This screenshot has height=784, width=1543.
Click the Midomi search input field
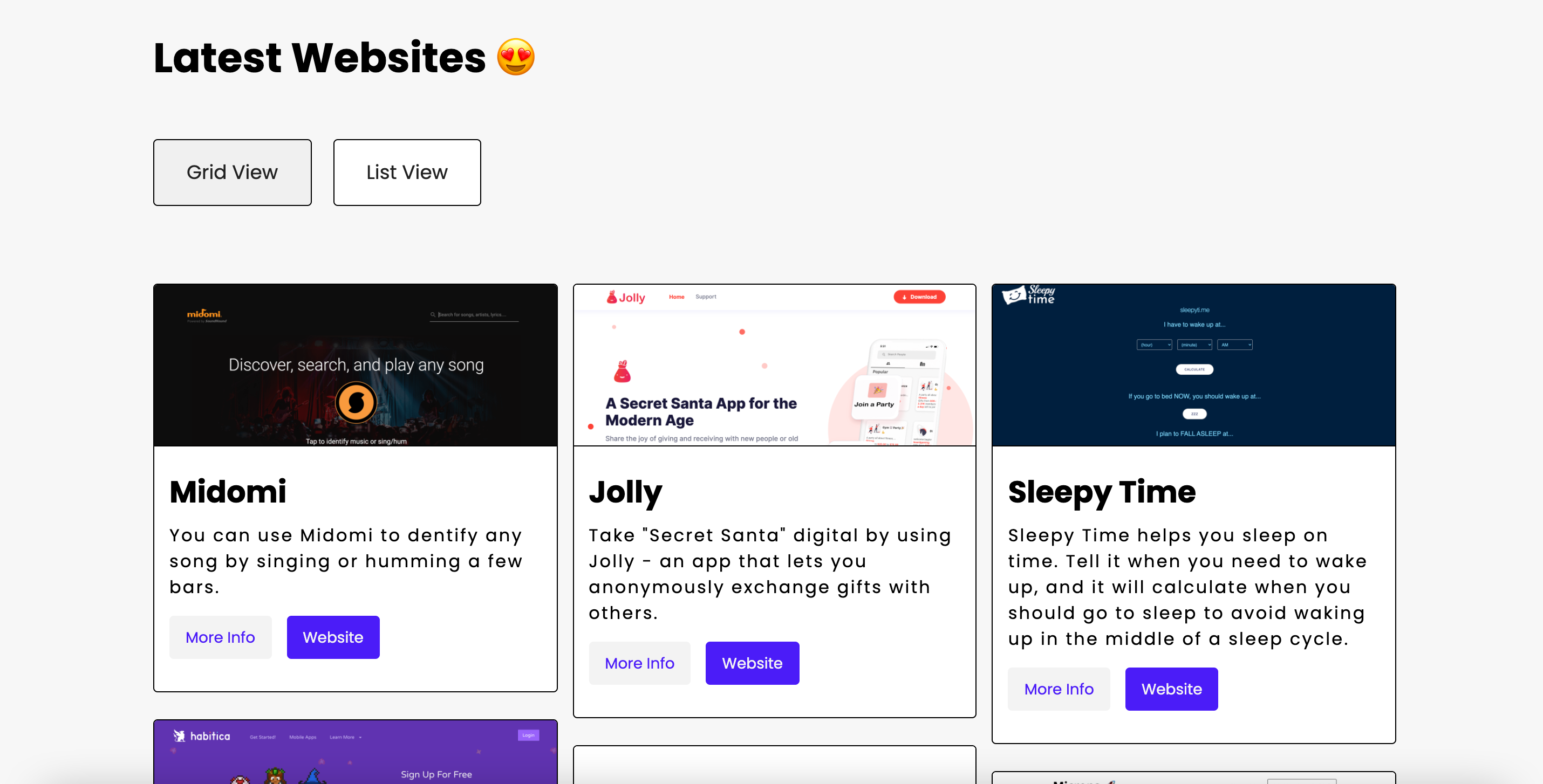[476, 314]
